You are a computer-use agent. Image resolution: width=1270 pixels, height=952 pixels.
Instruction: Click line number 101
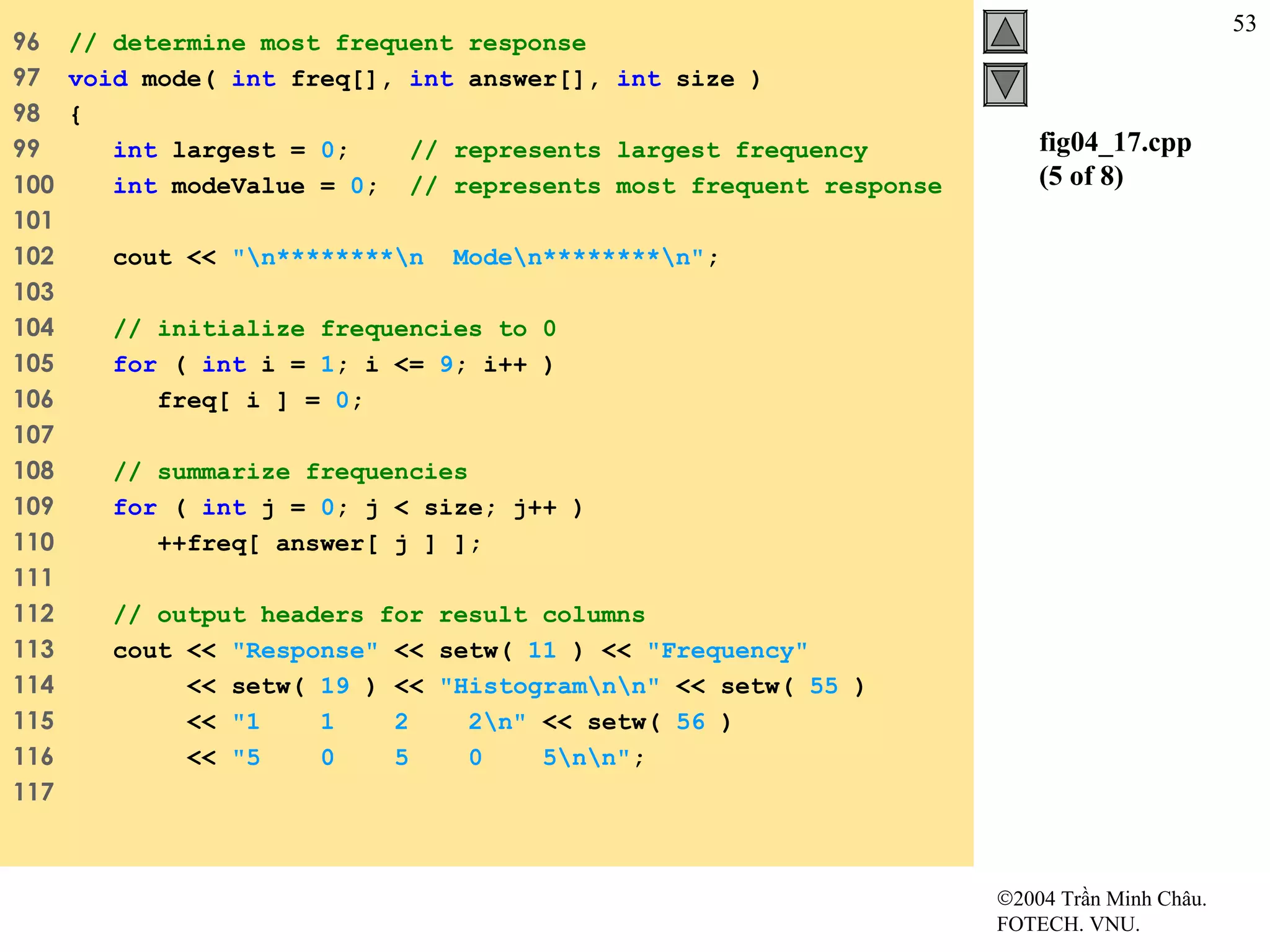click(34, 221)
